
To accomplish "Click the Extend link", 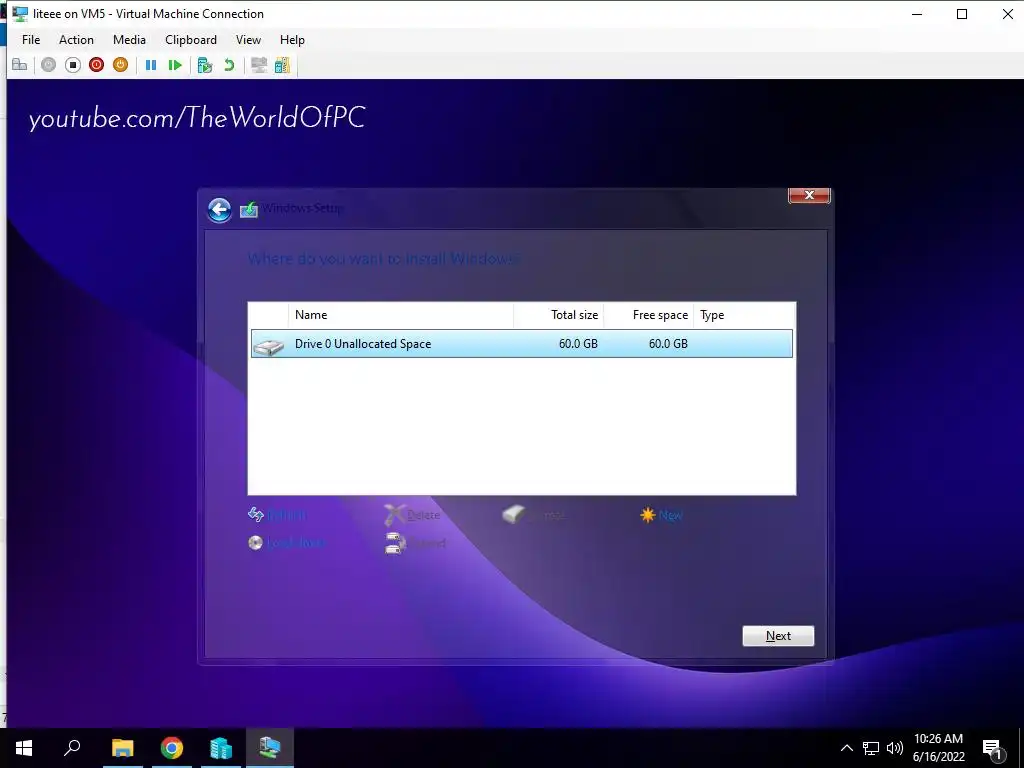I will pyautogui.click(x=427, y=543).
